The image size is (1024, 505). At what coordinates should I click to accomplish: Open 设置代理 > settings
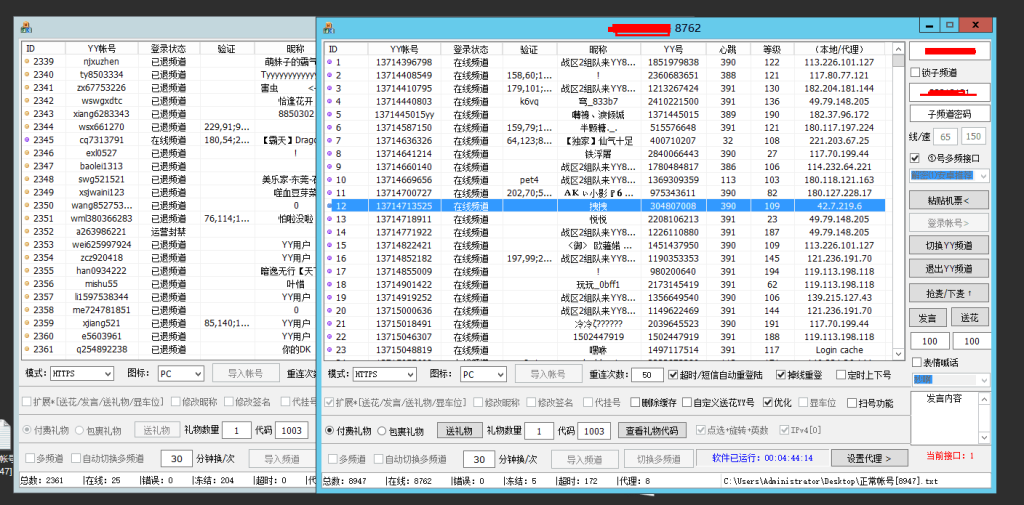point(867,458)
